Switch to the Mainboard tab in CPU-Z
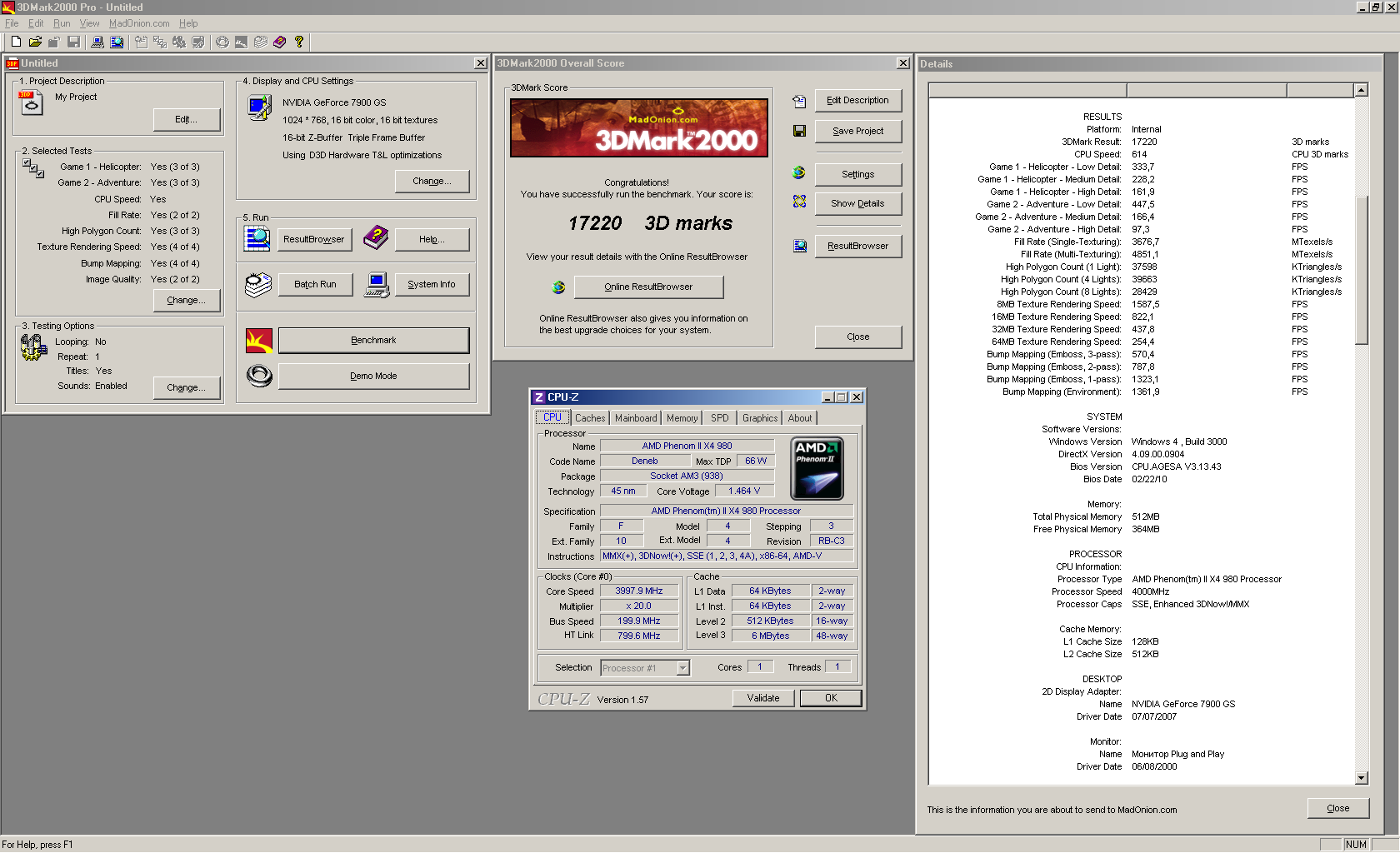This screenshot has width=1400, height=853. click(x=636, y=418)
